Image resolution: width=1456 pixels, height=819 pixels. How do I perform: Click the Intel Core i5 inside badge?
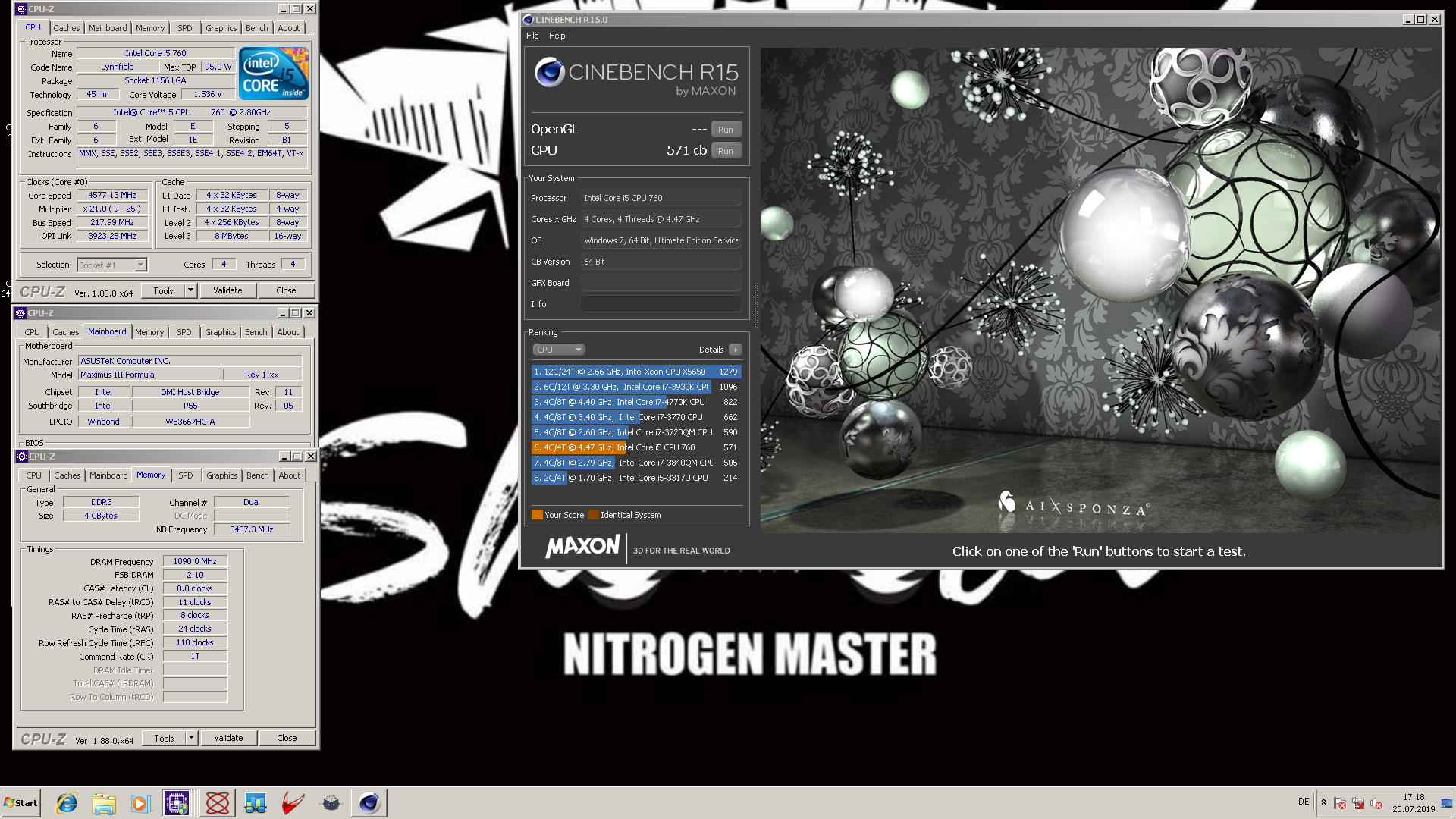tap(275, 74)
